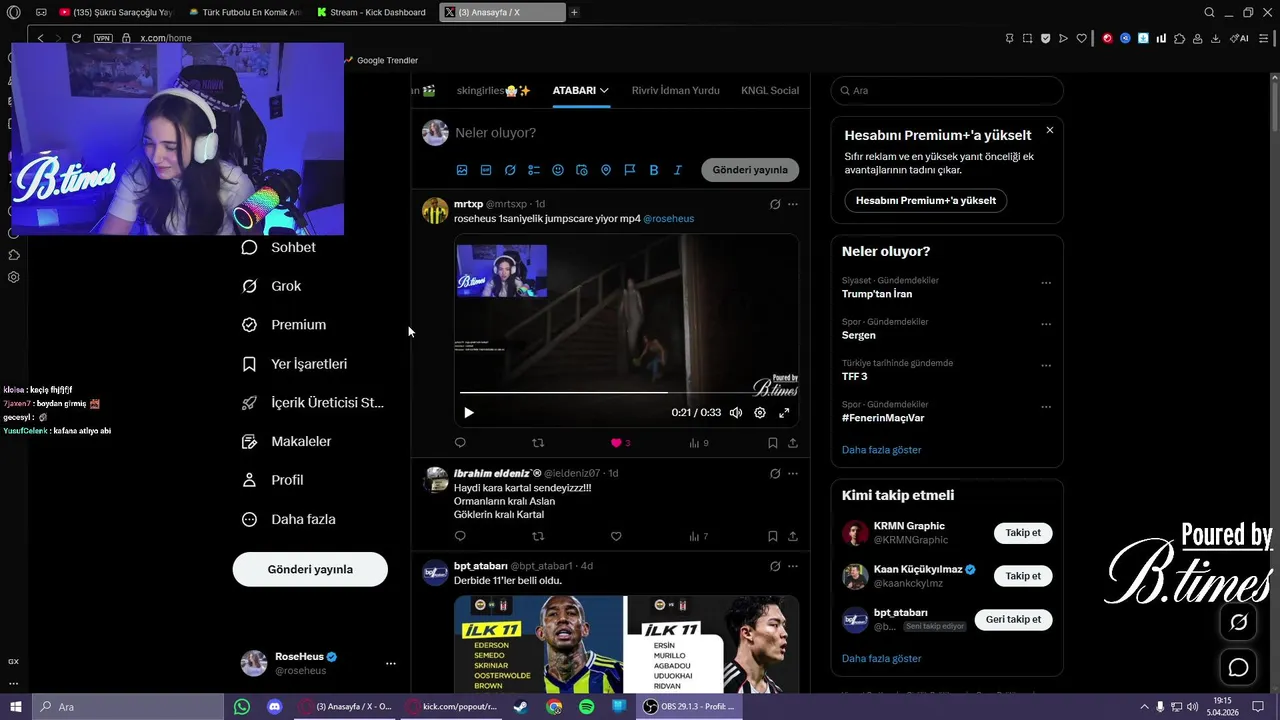Unlike mrtxp's post with pink heart
This screenshot has height=720, width=1280.
(x=616, y=442)
